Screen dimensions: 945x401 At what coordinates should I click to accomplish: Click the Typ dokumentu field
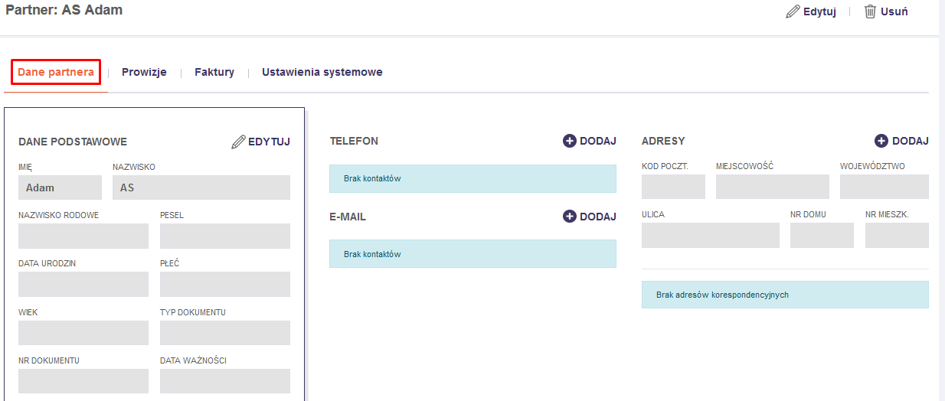[x=224, y=333]
